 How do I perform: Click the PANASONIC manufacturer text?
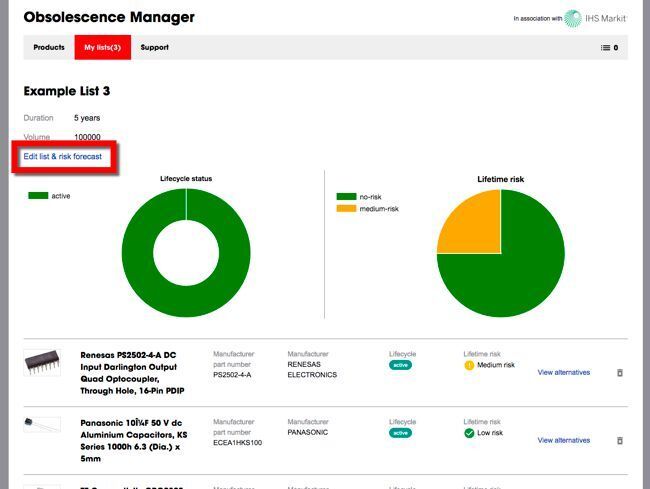point(308,432)
